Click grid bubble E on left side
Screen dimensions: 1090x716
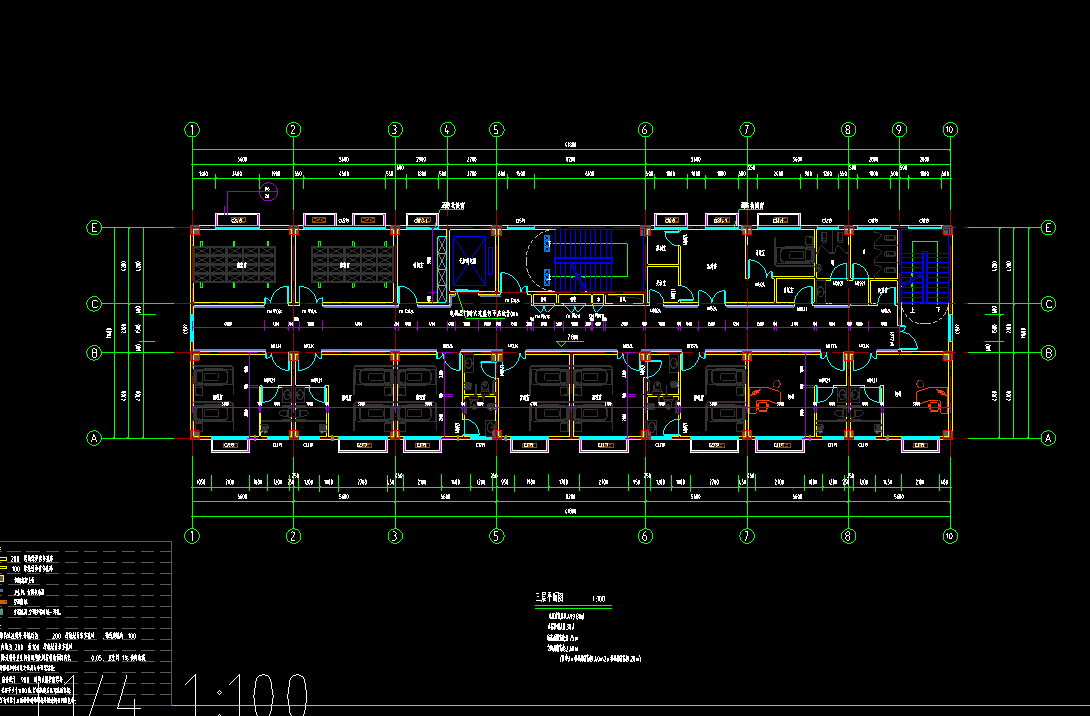click(94, 228)
